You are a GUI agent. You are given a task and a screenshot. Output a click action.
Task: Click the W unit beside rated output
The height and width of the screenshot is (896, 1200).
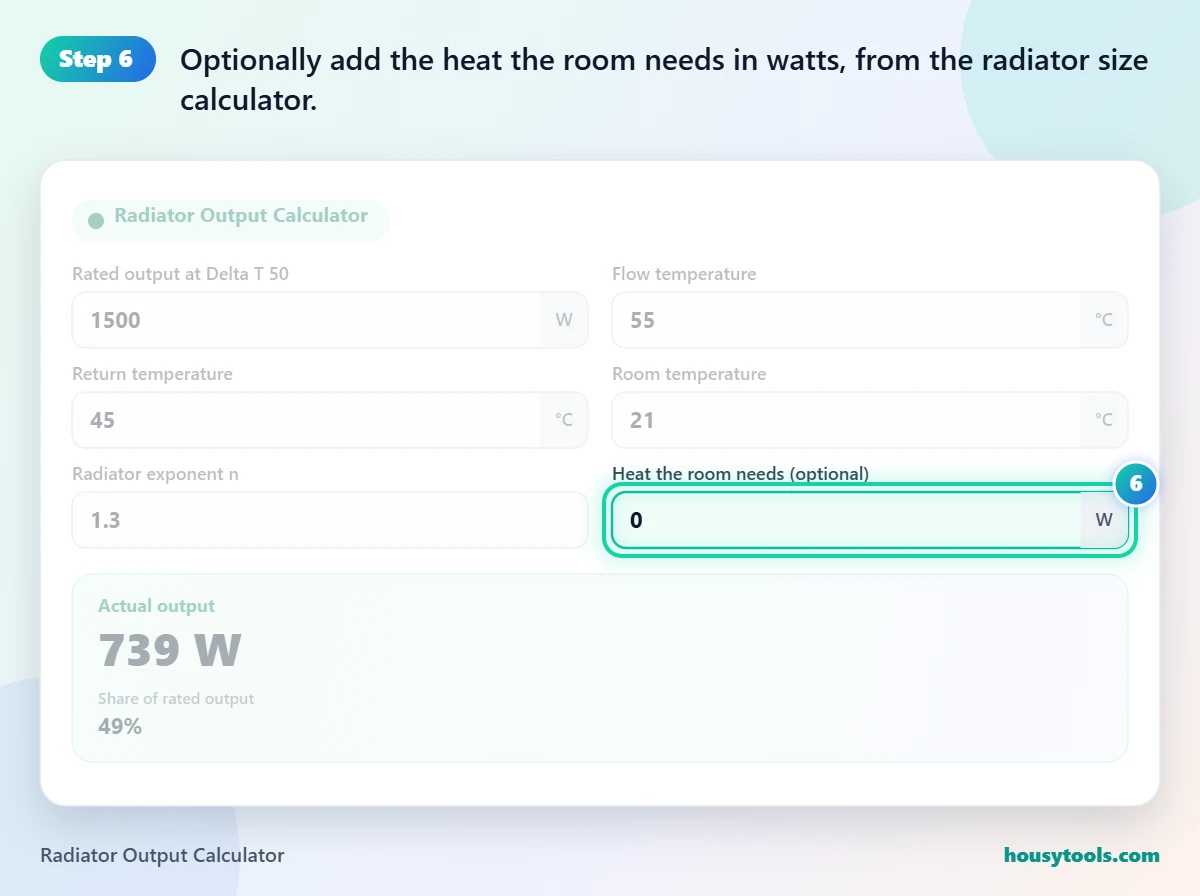[x=564, y=320]
